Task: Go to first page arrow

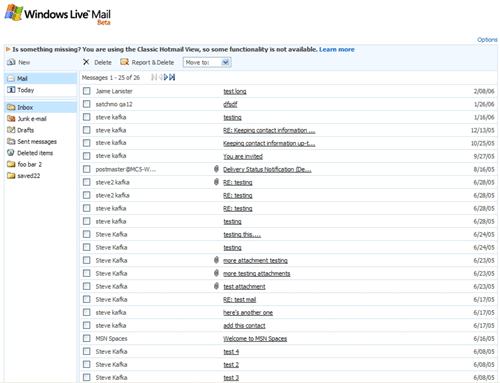Action: point(154,77)
